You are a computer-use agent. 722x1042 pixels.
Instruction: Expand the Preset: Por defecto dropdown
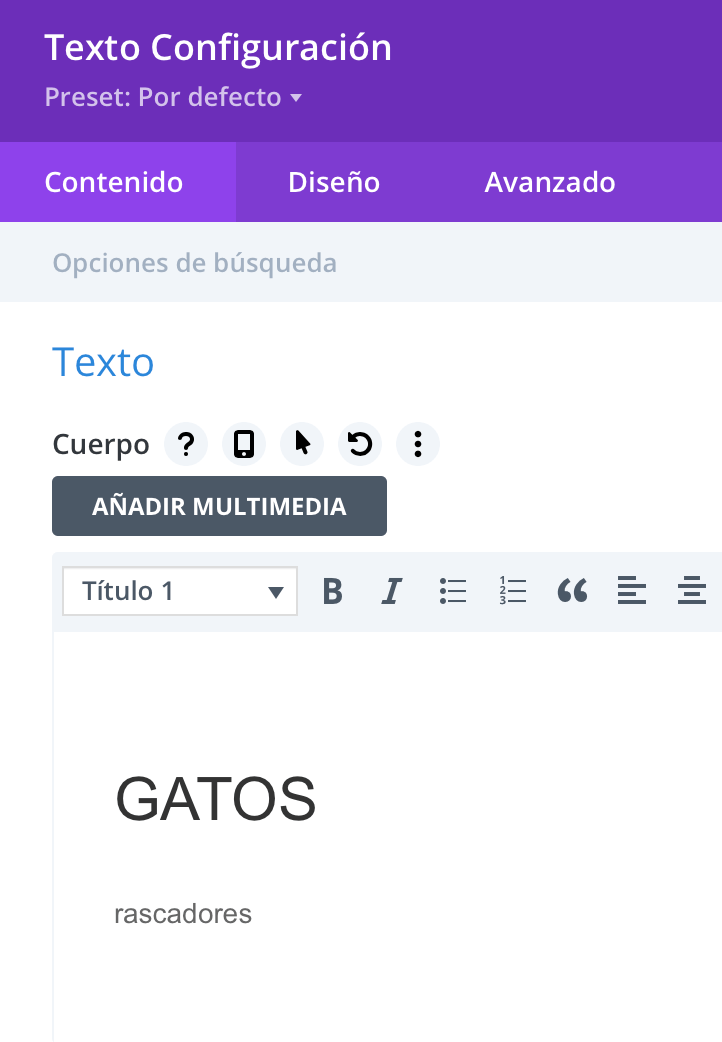174,97
